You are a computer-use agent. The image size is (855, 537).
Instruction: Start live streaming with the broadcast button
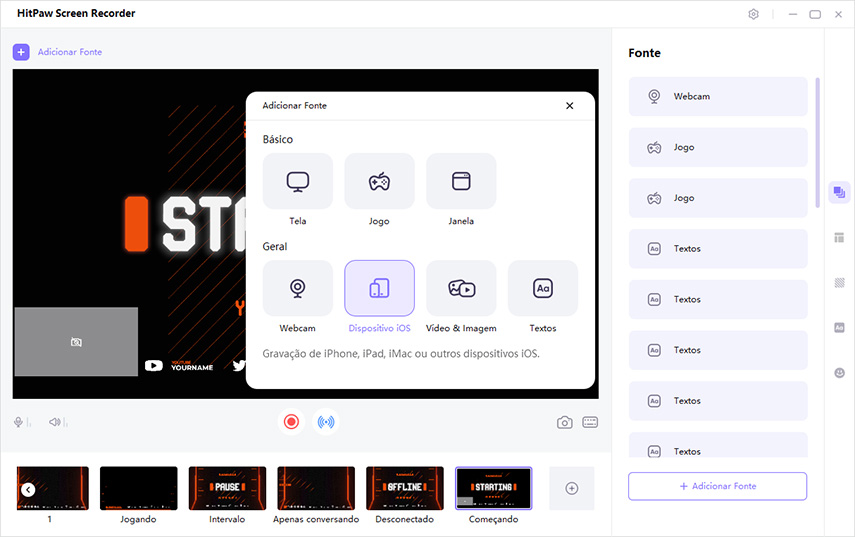[326, 422]
